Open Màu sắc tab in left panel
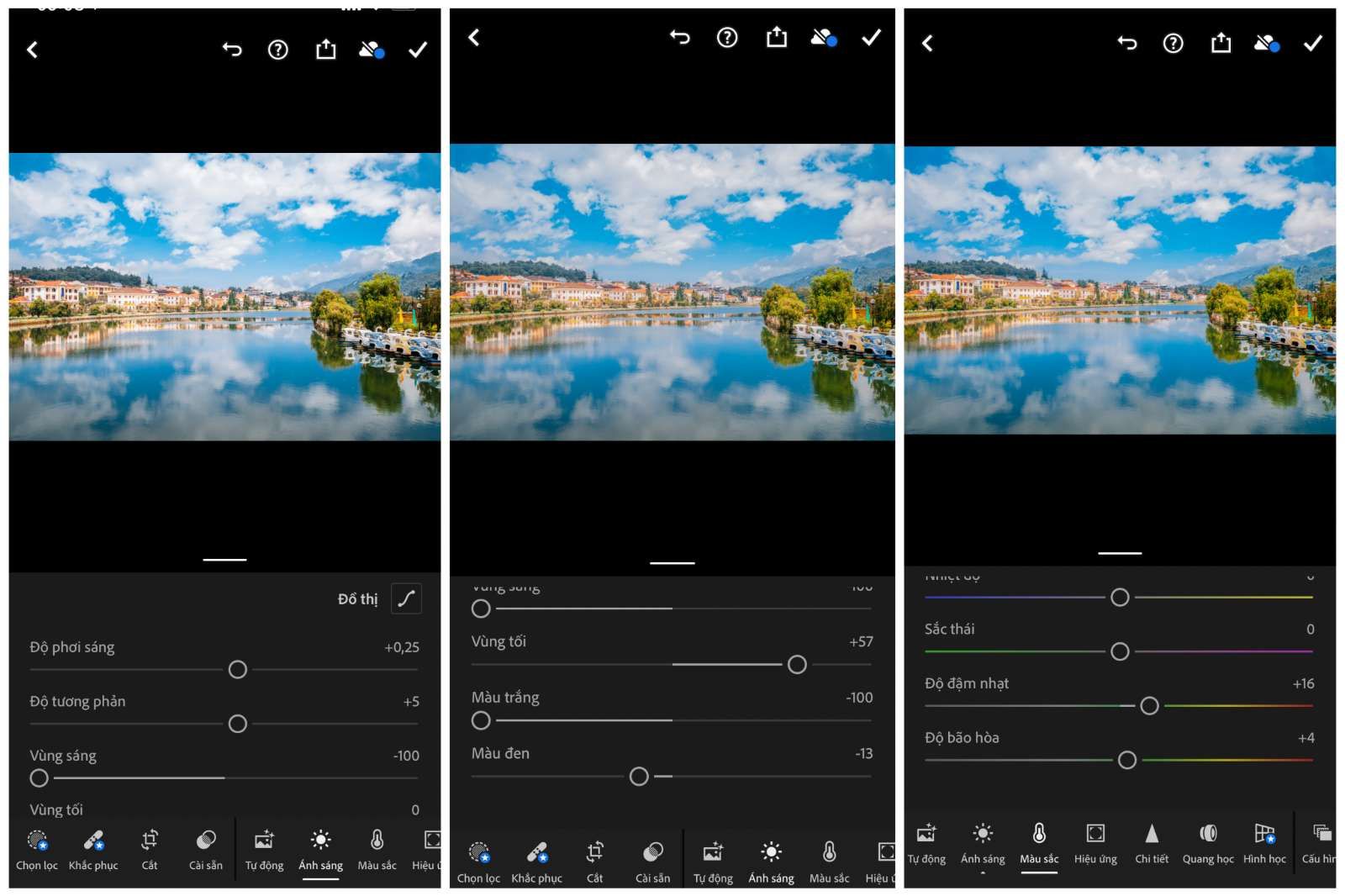 point(377,849)
